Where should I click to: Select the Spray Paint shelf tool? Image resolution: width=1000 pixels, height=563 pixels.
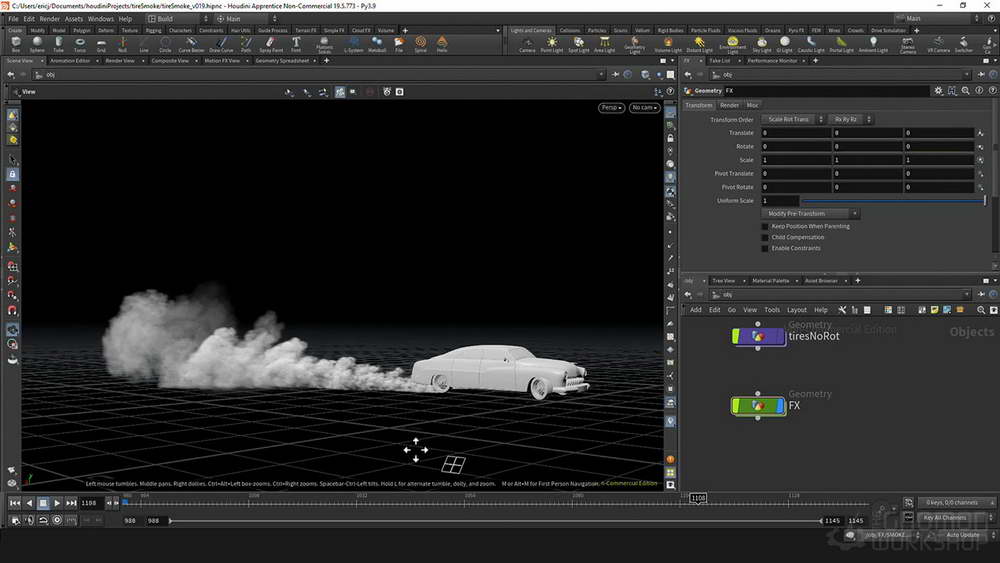click(x=270, y=44)
